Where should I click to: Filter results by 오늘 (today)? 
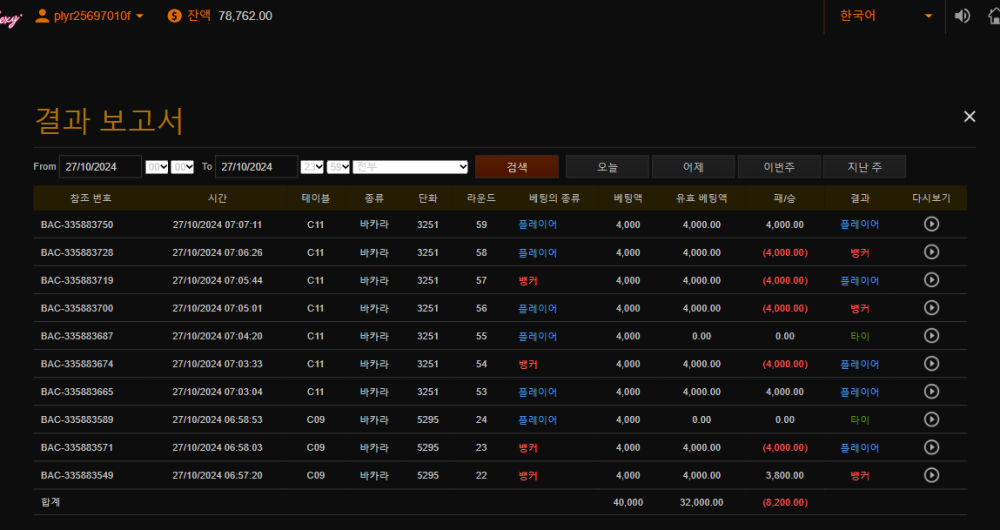point(607,167)
